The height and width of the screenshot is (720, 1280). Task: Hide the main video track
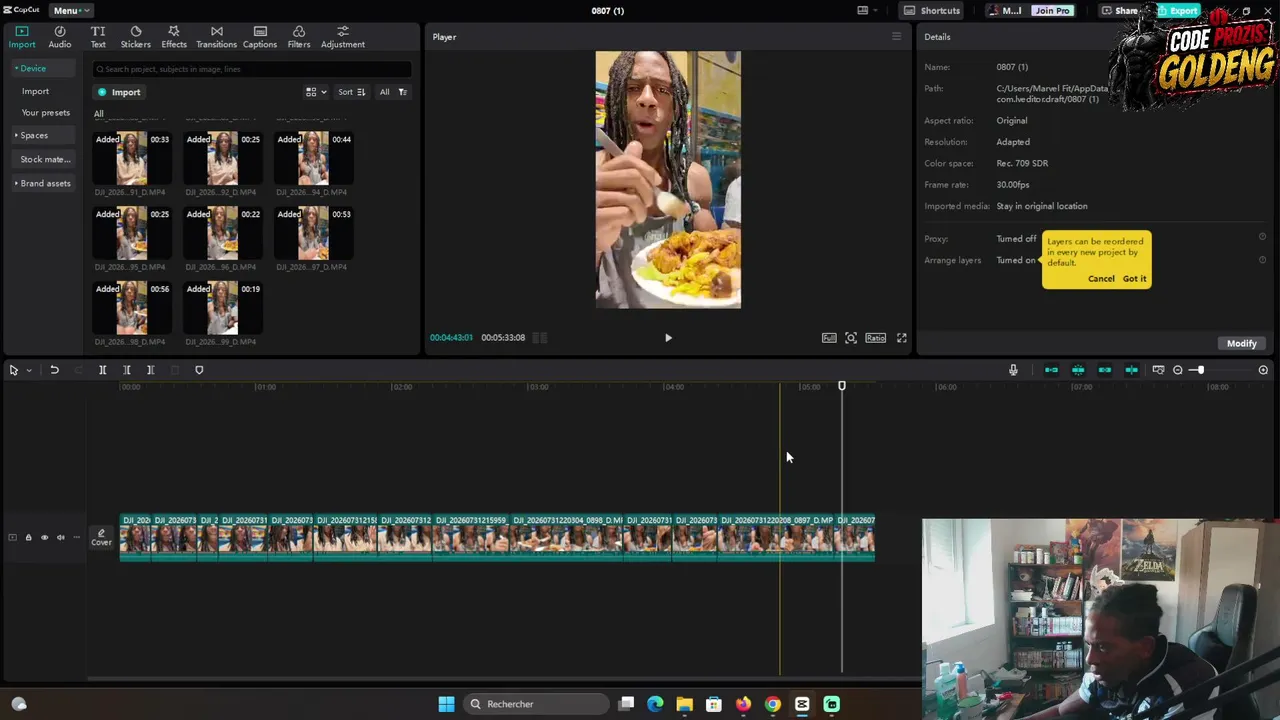click(x=44, y=538)
